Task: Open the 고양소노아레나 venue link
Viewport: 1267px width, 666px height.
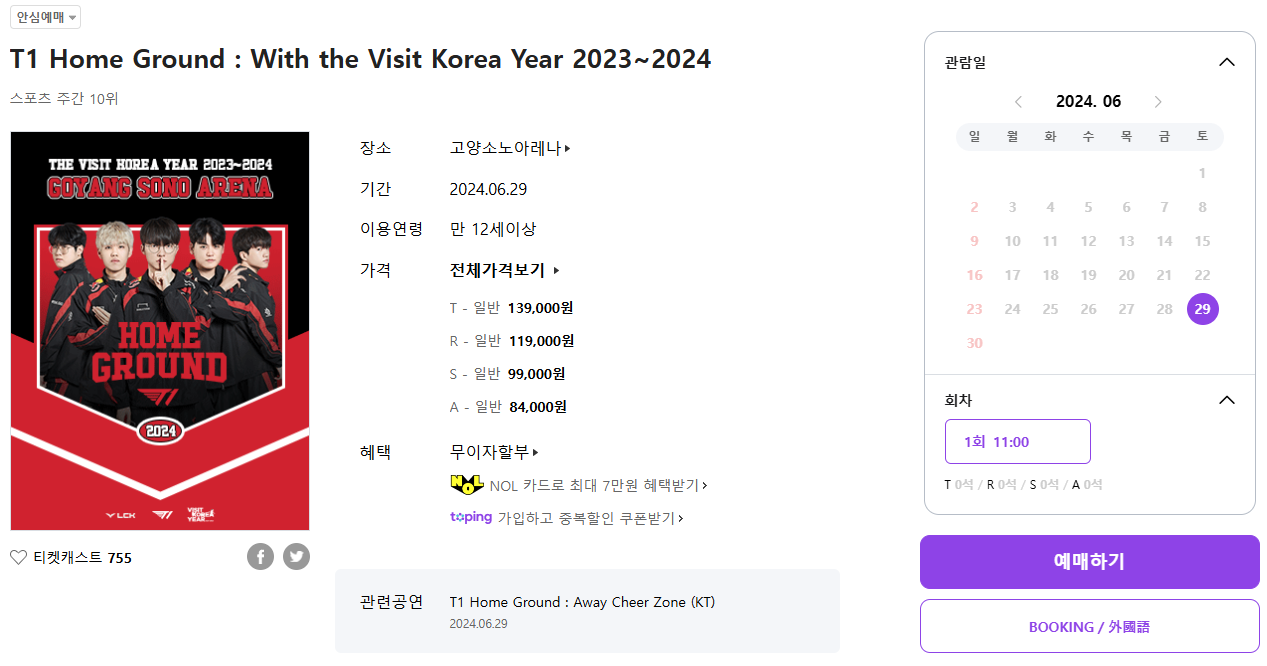Action: pos(510,148)
